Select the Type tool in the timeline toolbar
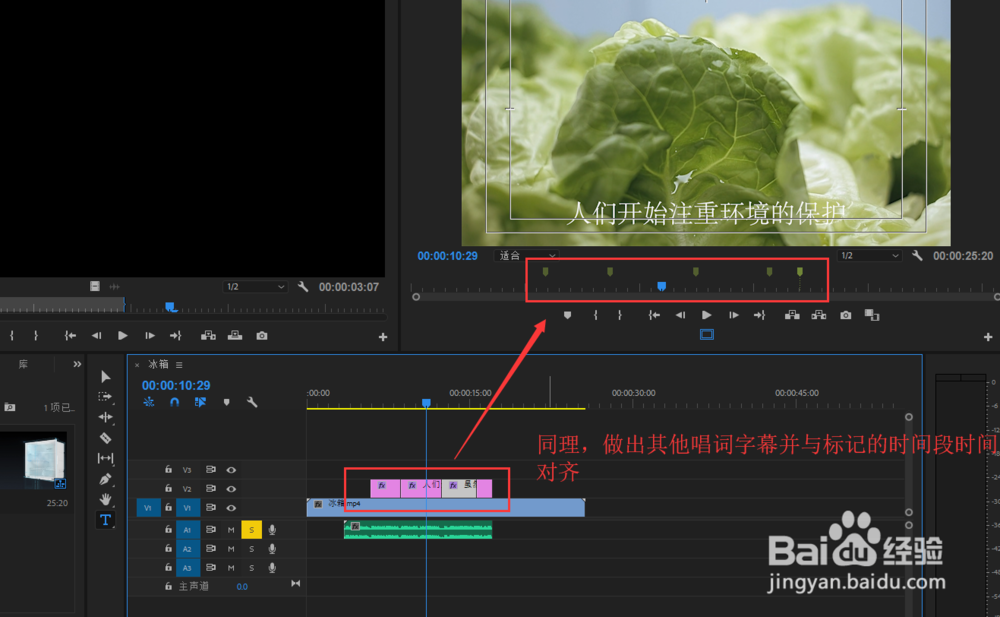The width and height of the screenshot is (1000, 617). pos(105,518)
